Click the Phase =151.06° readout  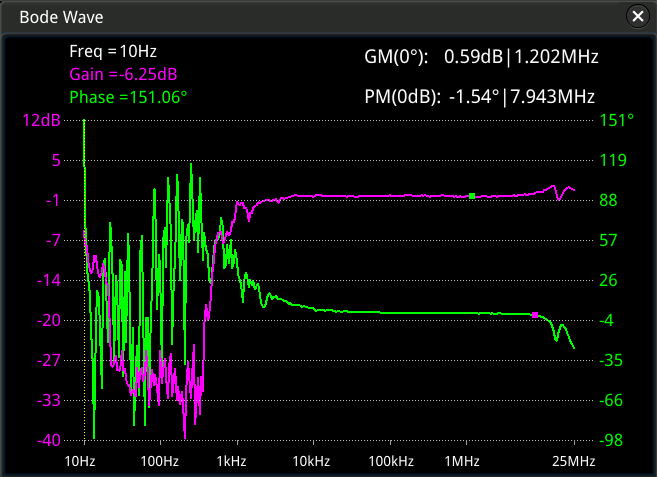pyautogui.click(x=128, y=97)
